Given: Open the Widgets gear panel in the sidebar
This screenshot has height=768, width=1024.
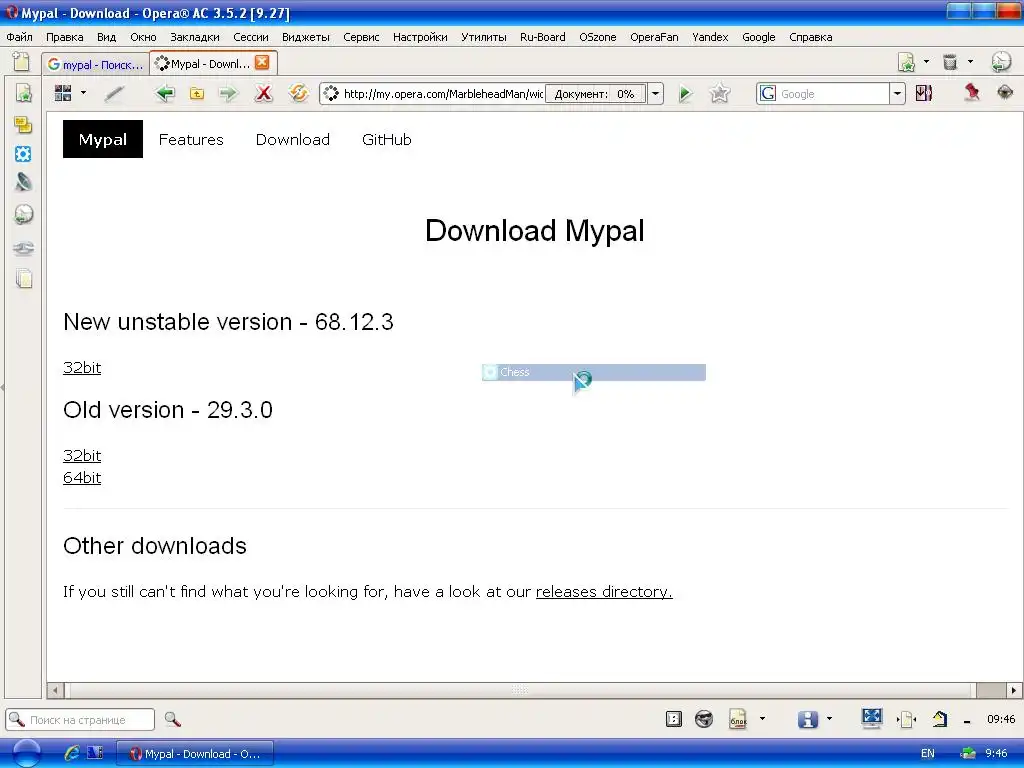Looking at the screenshot, I should click(23, 154).
